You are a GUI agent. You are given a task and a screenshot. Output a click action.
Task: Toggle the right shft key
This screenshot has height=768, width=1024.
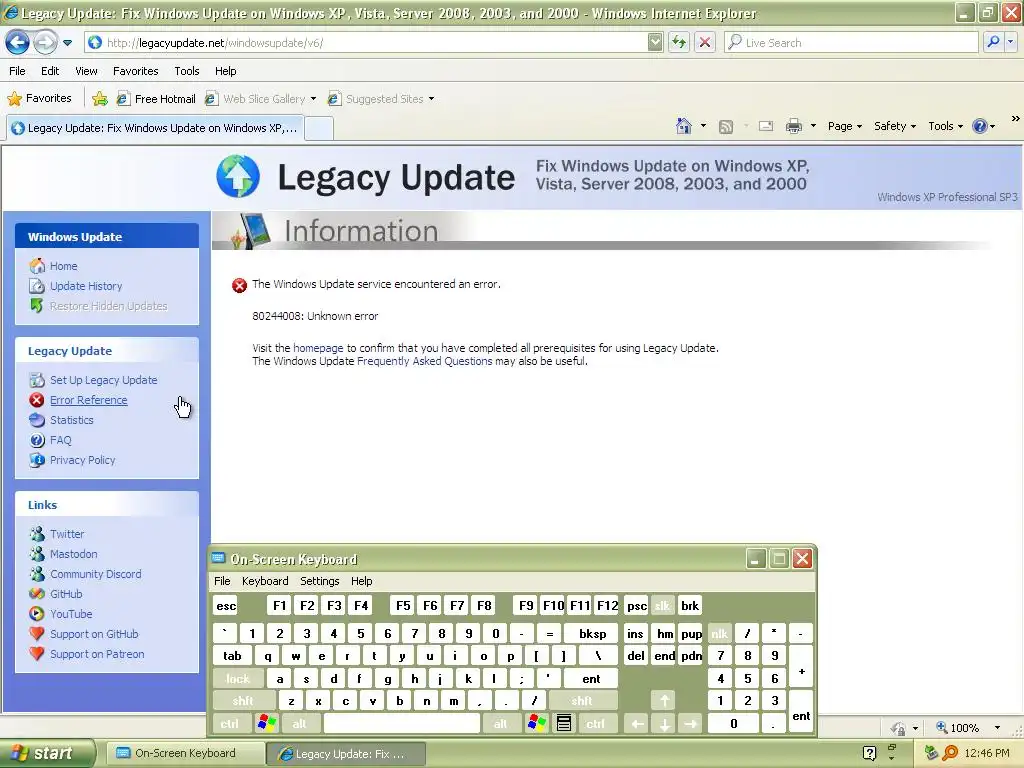pyautogui.click(x=582, y=701)
